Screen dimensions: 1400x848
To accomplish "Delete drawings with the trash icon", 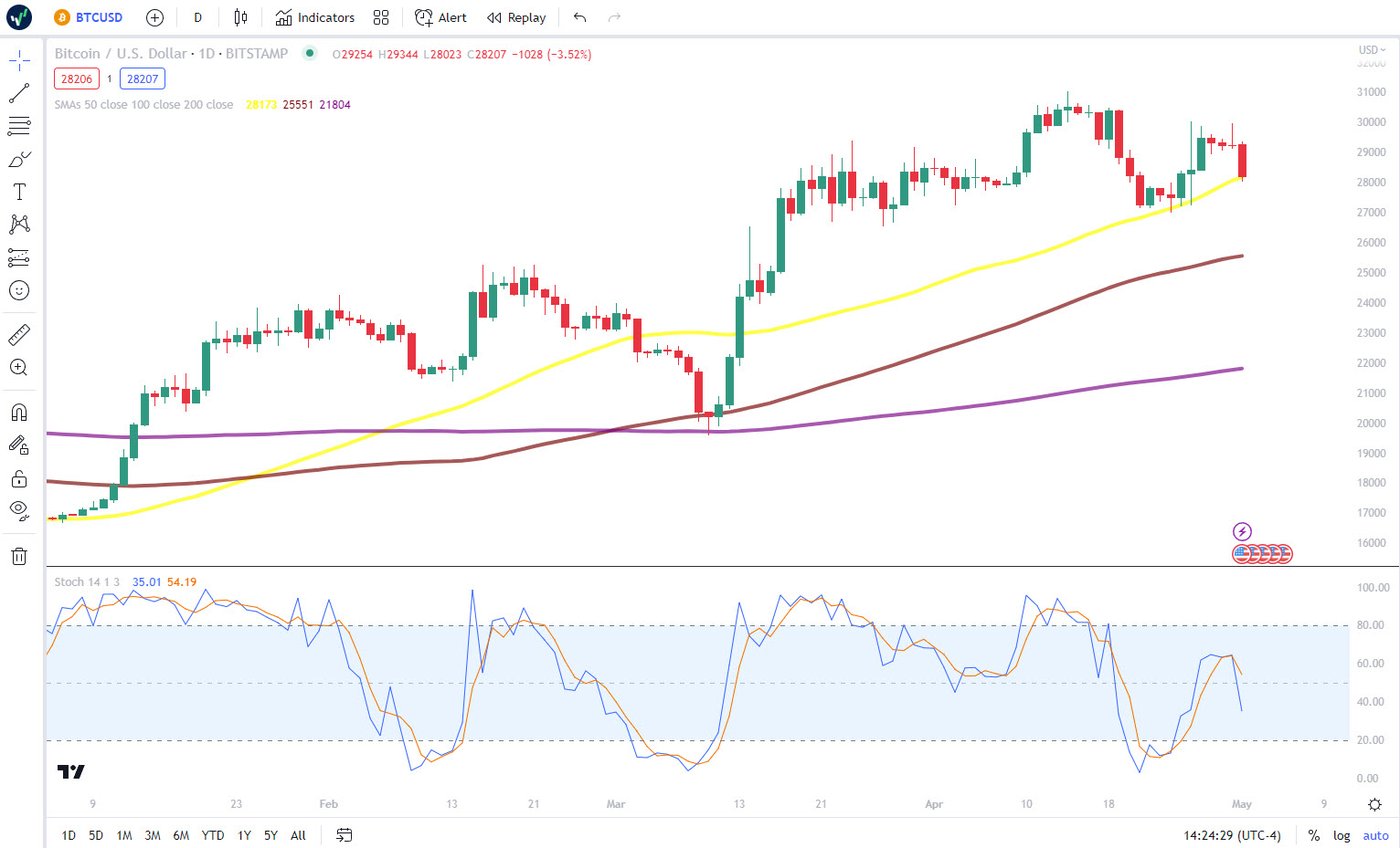I will click(19, 556).
